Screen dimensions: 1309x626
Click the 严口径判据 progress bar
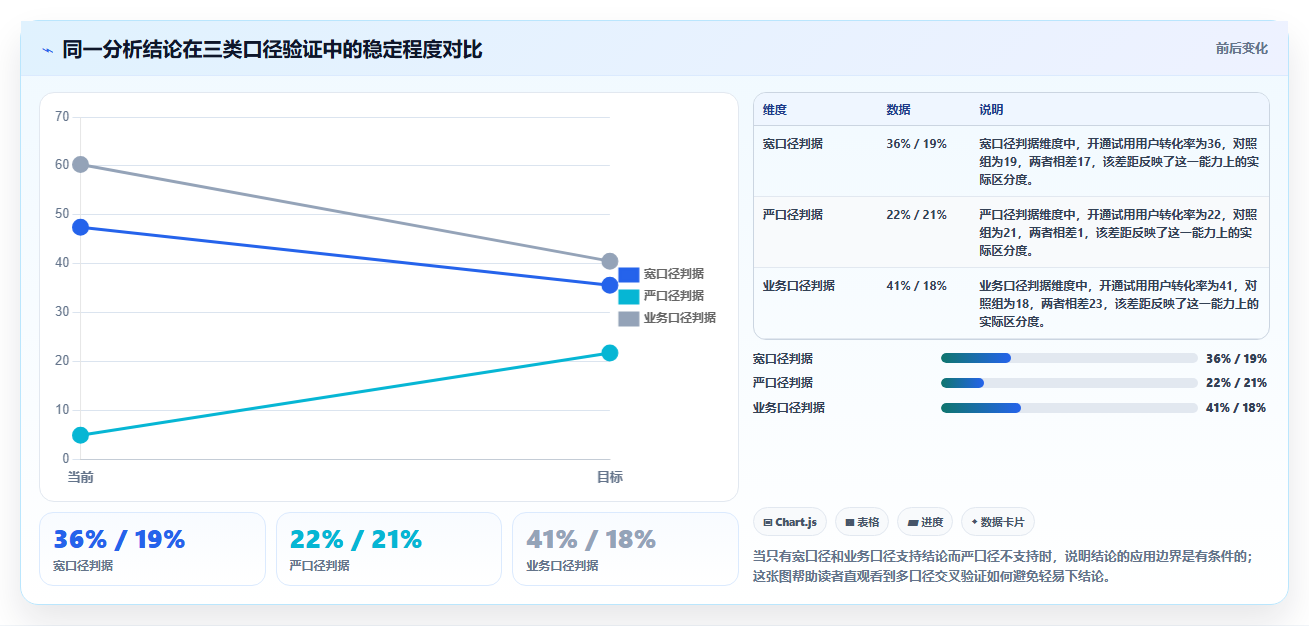[1069, 383]
